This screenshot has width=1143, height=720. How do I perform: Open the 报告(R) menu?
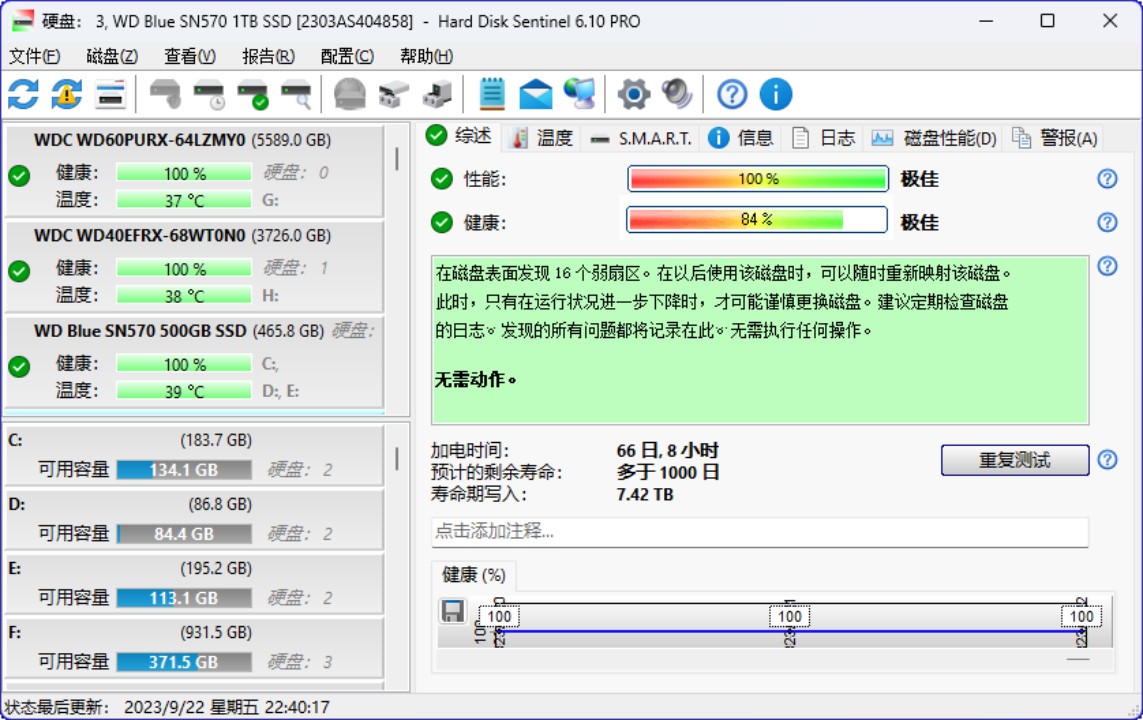[x=268, y=56]
